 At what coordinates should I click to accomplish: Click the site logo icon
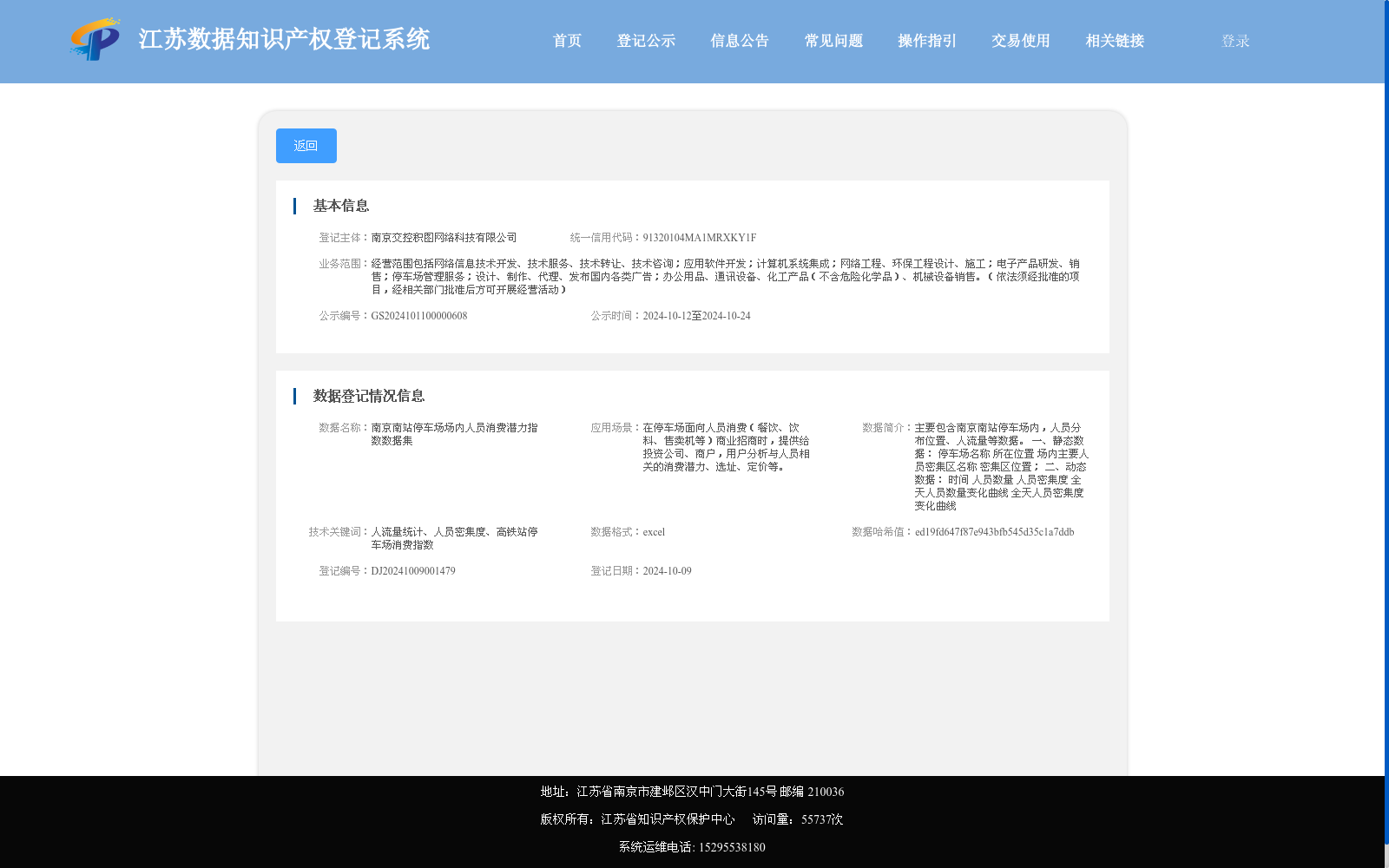[x=95, y=39]
